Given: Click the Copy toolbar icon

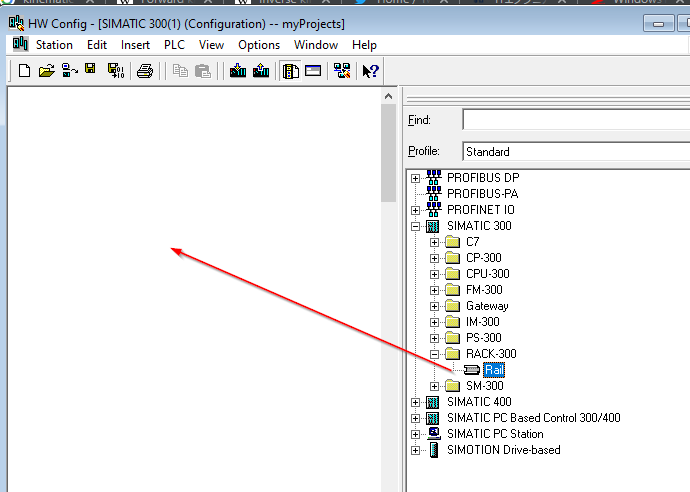Looking at the screenshot, I should (x=180, y=70).
